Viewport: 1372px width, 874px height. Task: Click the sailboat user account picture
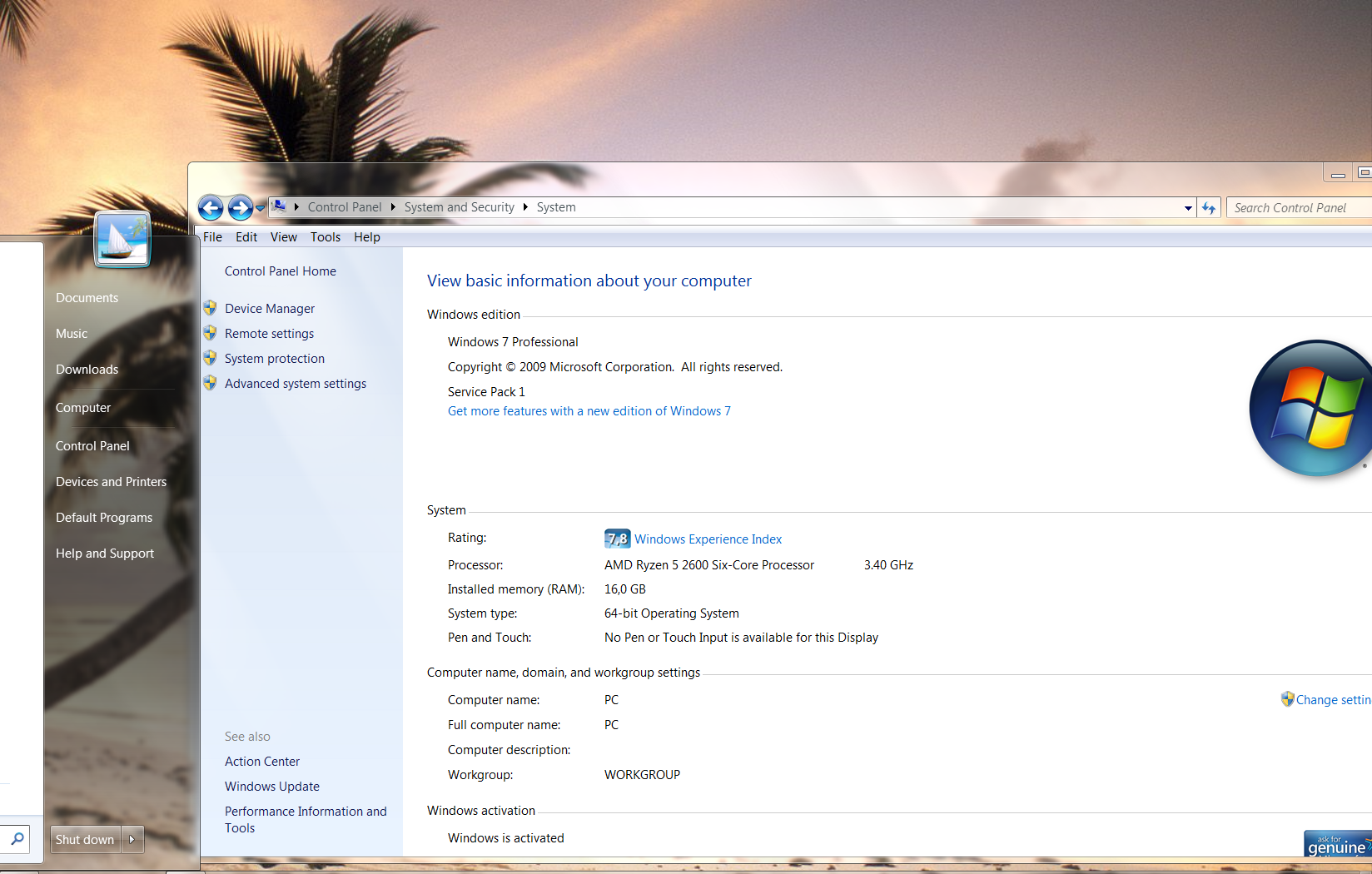coord(122,240)
